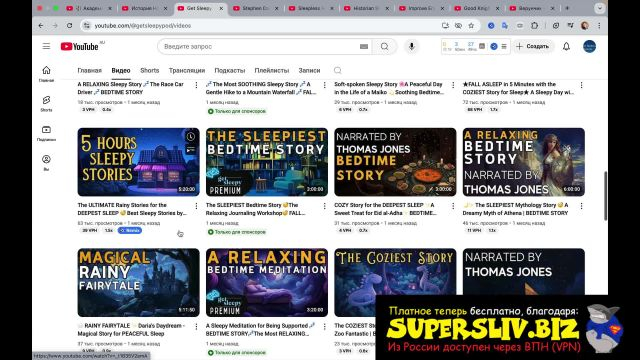Screen dimensions: 640x360
Task: Open The ULTIMATE Rainy Stories video title
Action: coord(132,209)
